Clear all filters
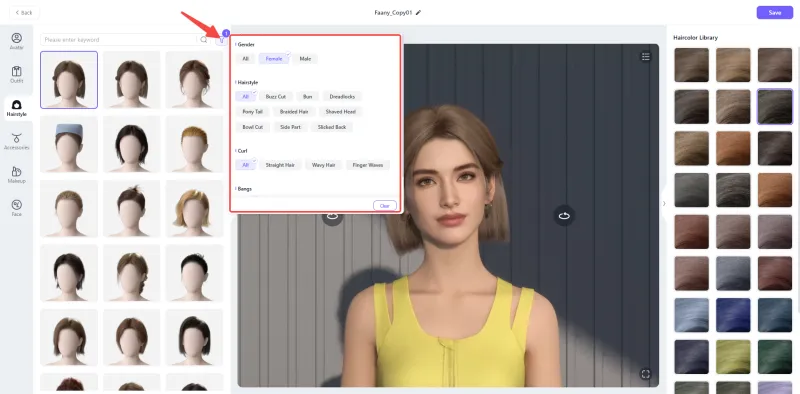Viewport: 800px width, 394px height. 385,206
